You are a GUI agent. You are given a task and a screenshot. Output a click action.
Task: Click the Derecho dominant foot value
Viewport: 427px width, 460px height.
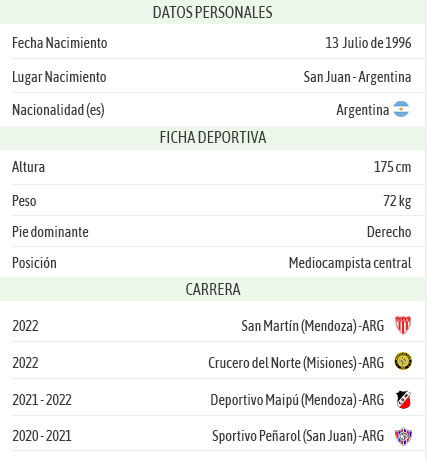tap(389, 232)
